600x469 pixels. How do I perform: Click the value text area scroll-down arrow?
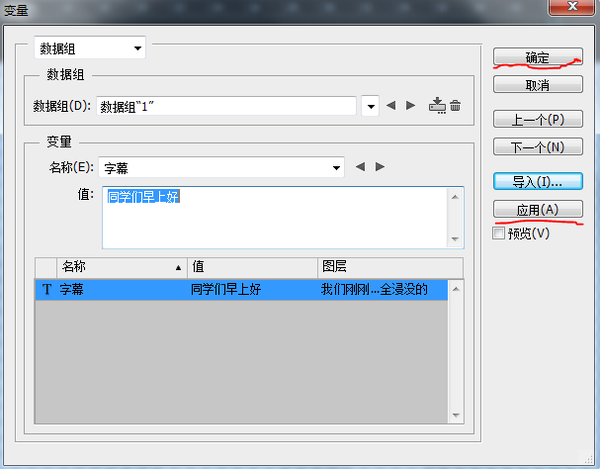pyautogui.click(x=455, y=239)
